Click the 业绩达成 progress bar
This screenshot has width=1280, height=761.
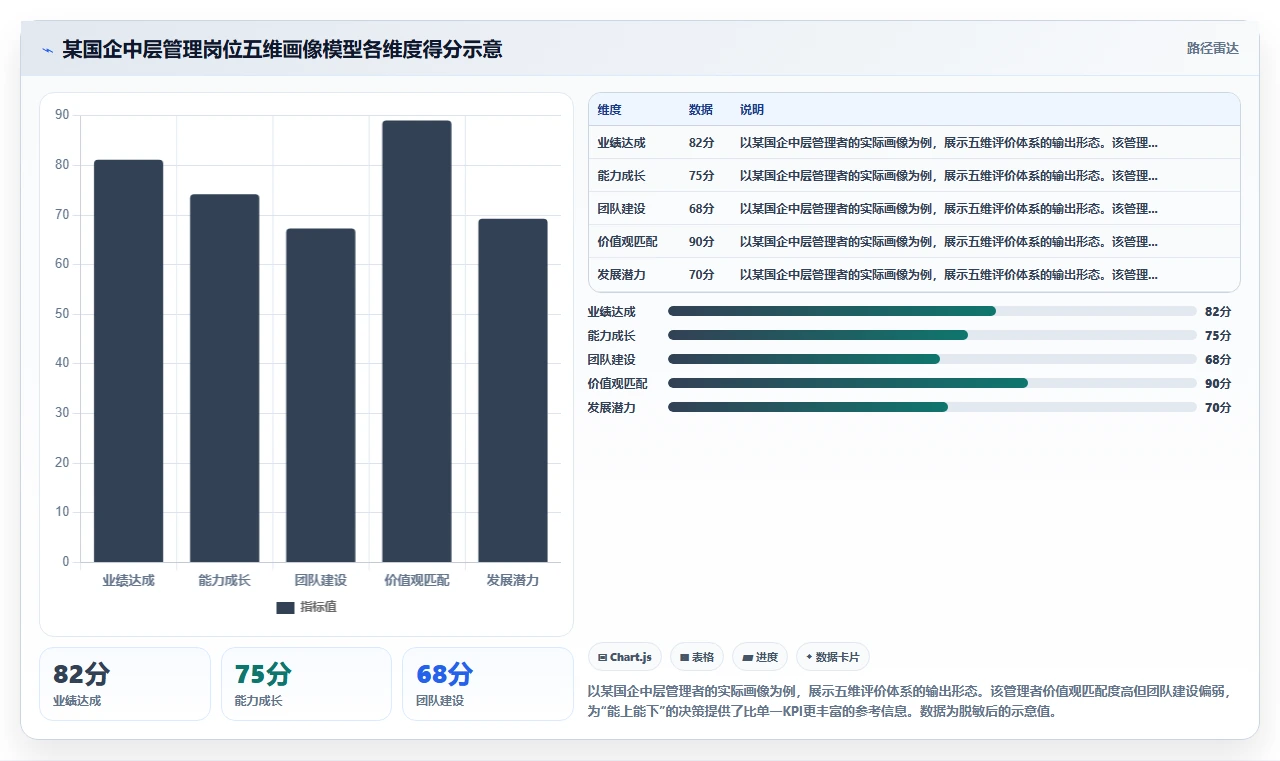(x=932, y=311)
